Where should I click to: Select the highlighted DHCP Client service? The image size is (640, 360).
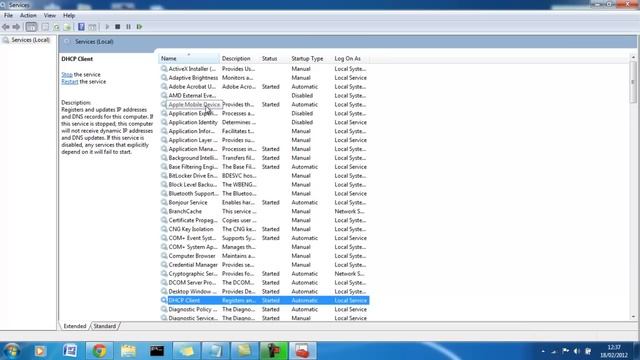tap(264, 301)
